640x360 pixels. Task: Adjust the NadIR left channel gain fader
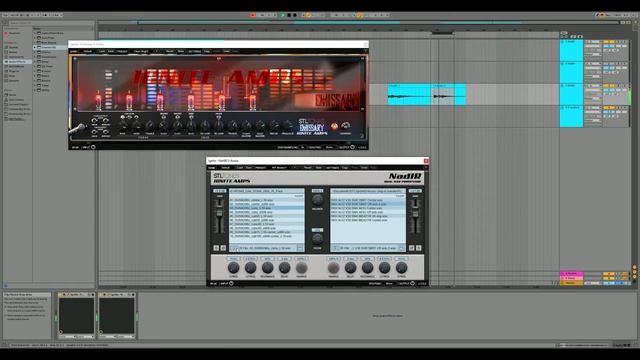click(220, 214)
